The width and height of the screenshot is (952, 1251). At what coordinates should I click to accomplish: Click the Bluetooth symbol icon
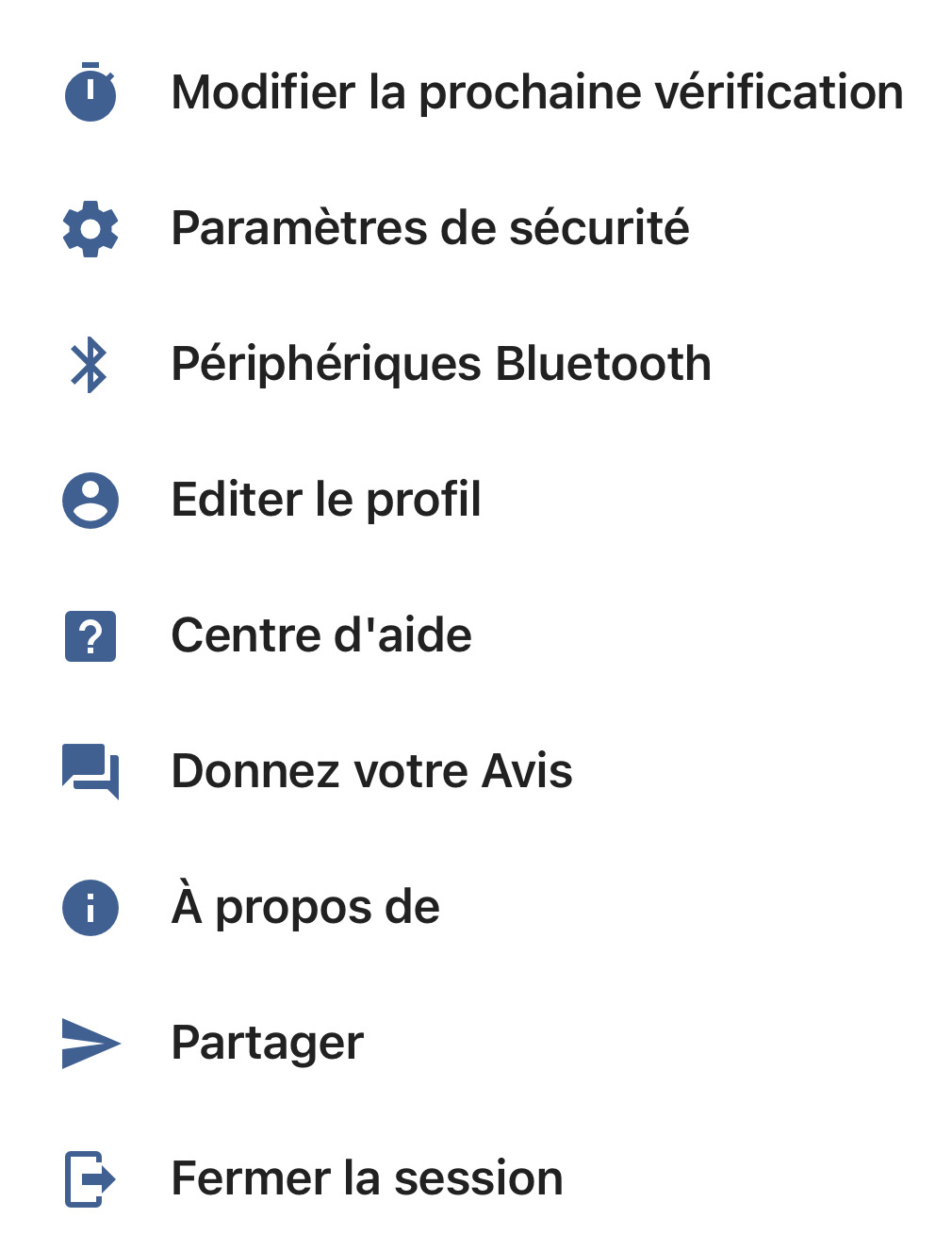pos(90,365)
